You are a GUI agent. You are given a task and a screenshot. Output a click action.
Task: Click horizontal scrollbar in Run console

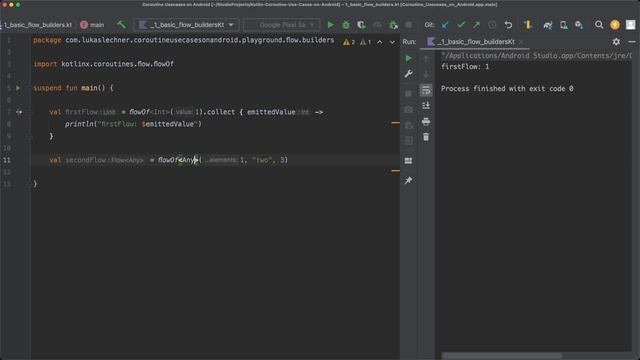502,356
